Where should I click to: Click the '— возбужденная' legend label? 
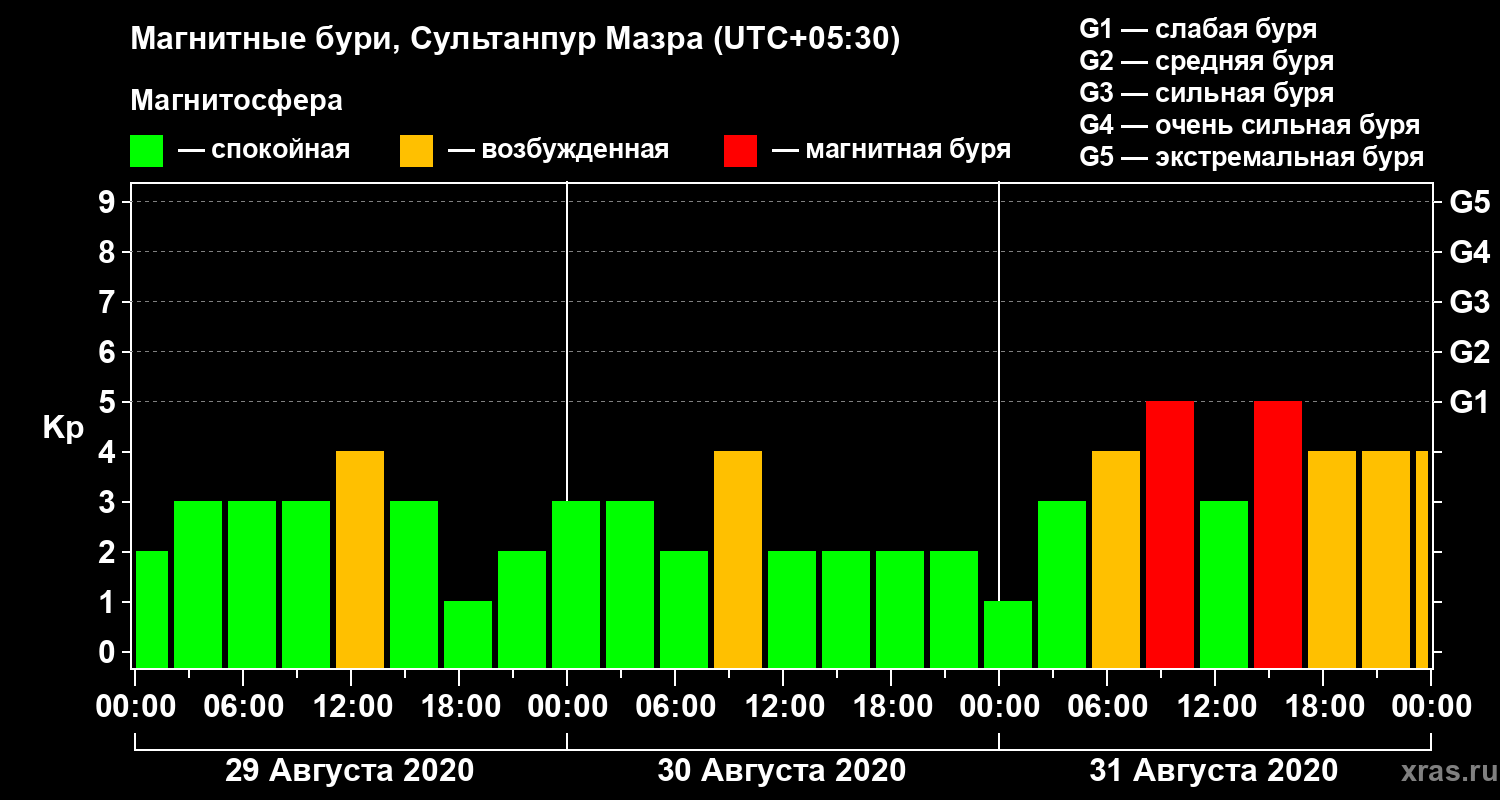click(x=558, y=151)
